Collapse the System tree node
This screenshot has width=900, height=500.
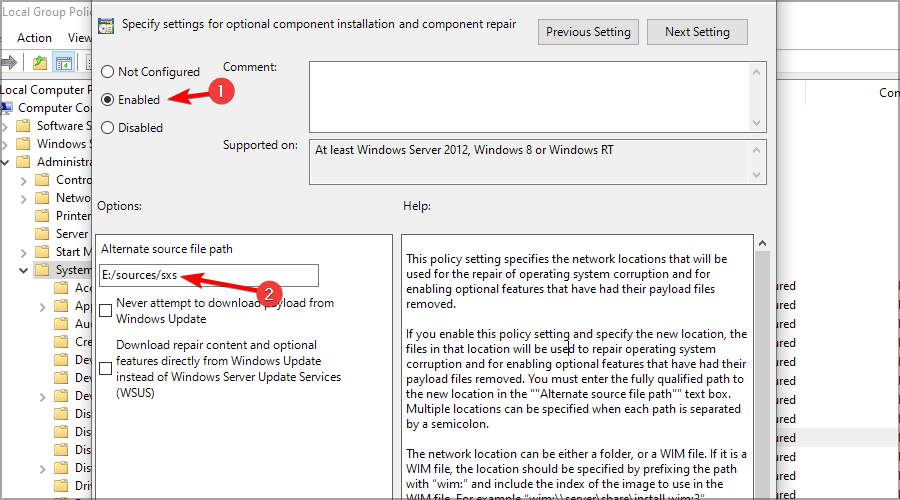point(24,270)
